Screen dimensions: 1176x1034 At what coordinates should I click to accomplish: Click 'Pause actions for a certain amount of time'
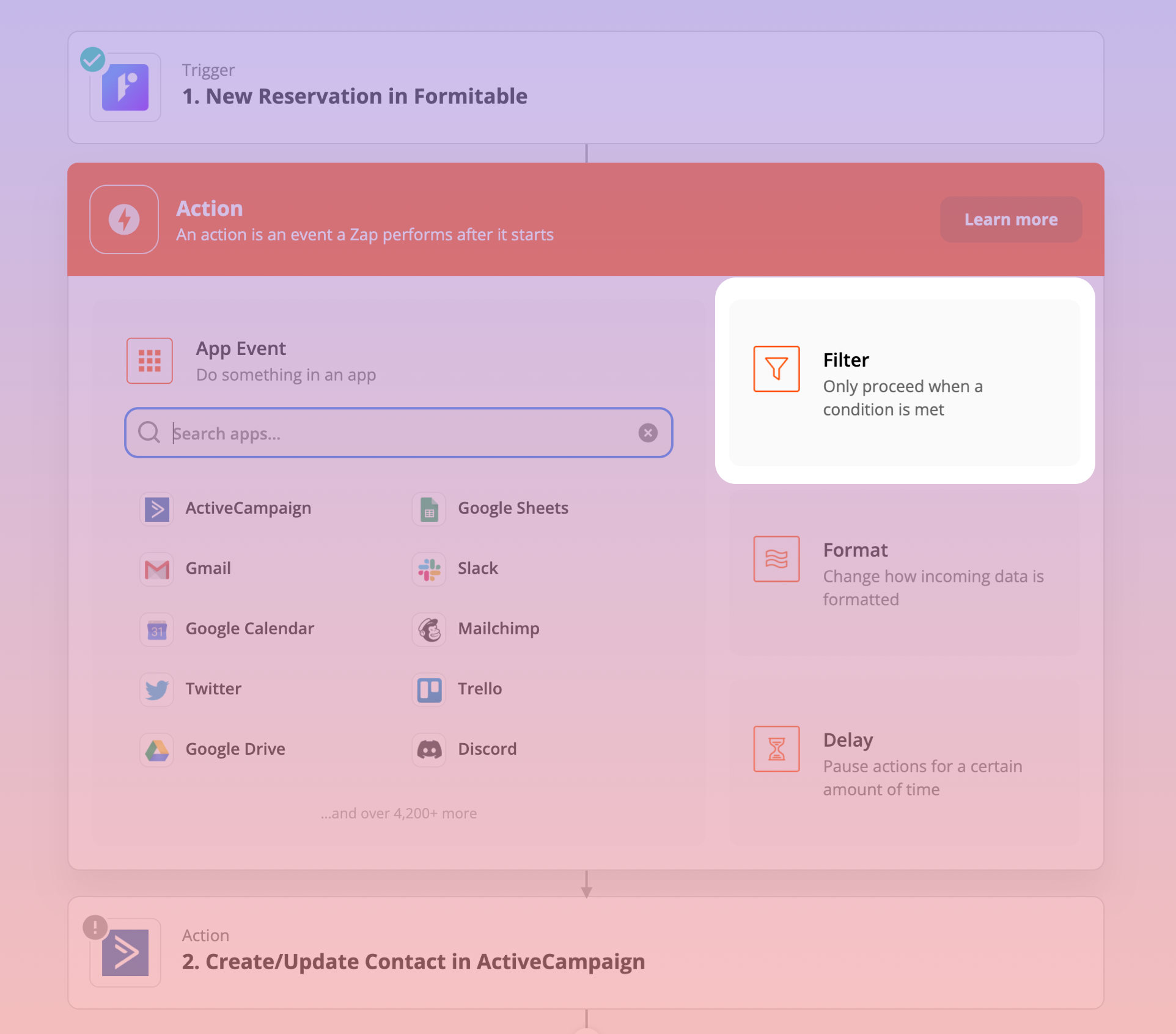(922, 778)
